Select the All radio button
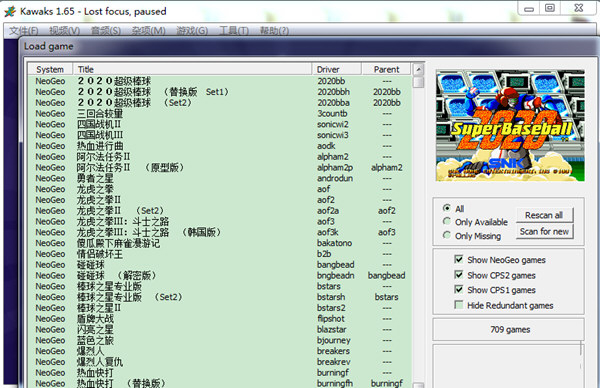Viewport: 600px width, 388px height. coord(447,208)
